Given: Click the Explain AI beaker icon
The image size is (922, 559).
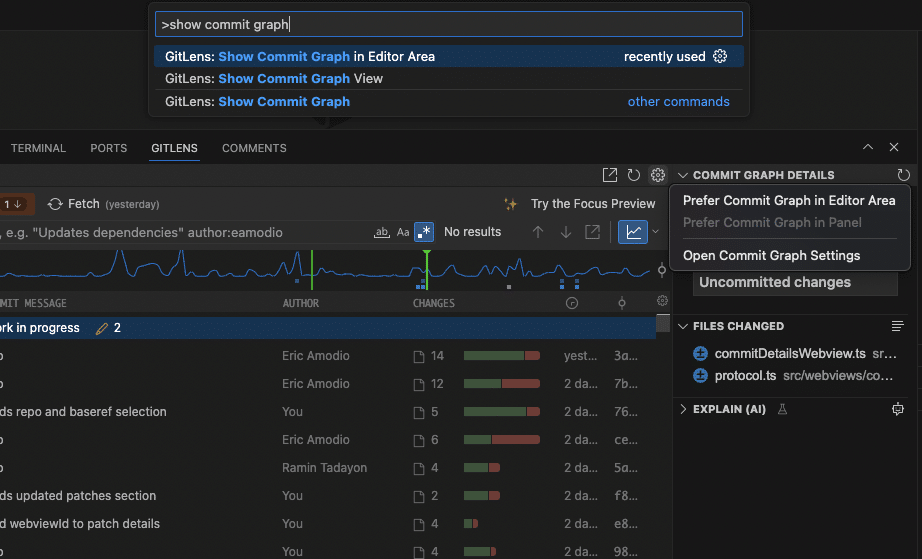Looking at the screenshot, I should 783,409.
